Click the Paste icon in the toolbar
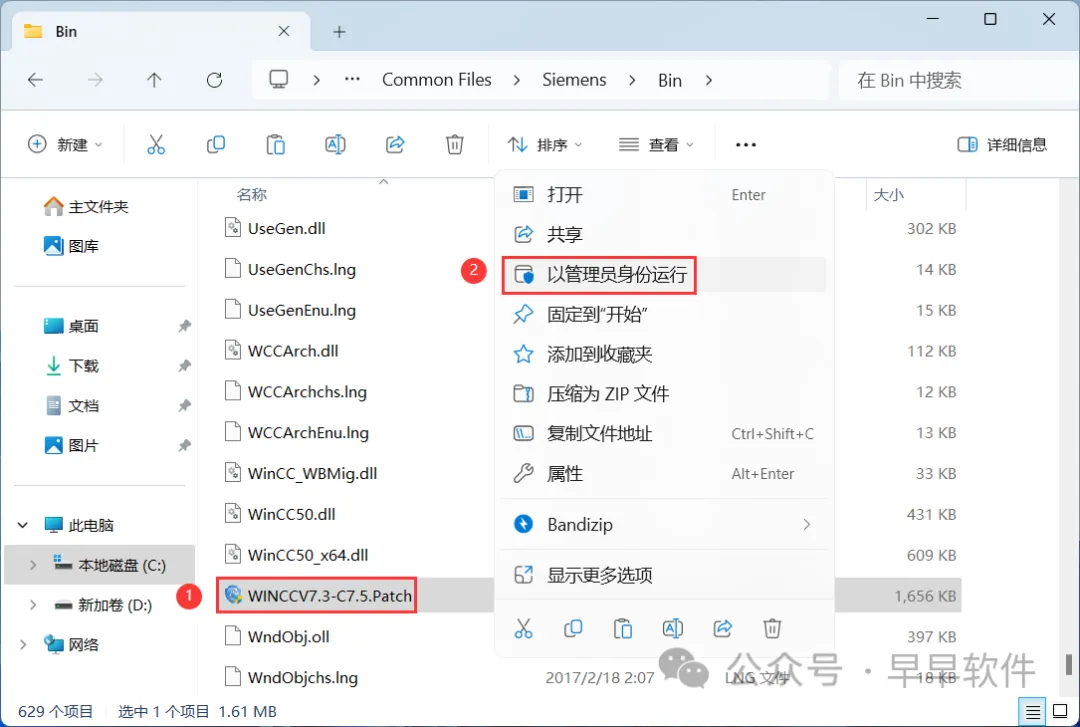The width and height of the screenshot is (1080, 727). coord(276,145)
